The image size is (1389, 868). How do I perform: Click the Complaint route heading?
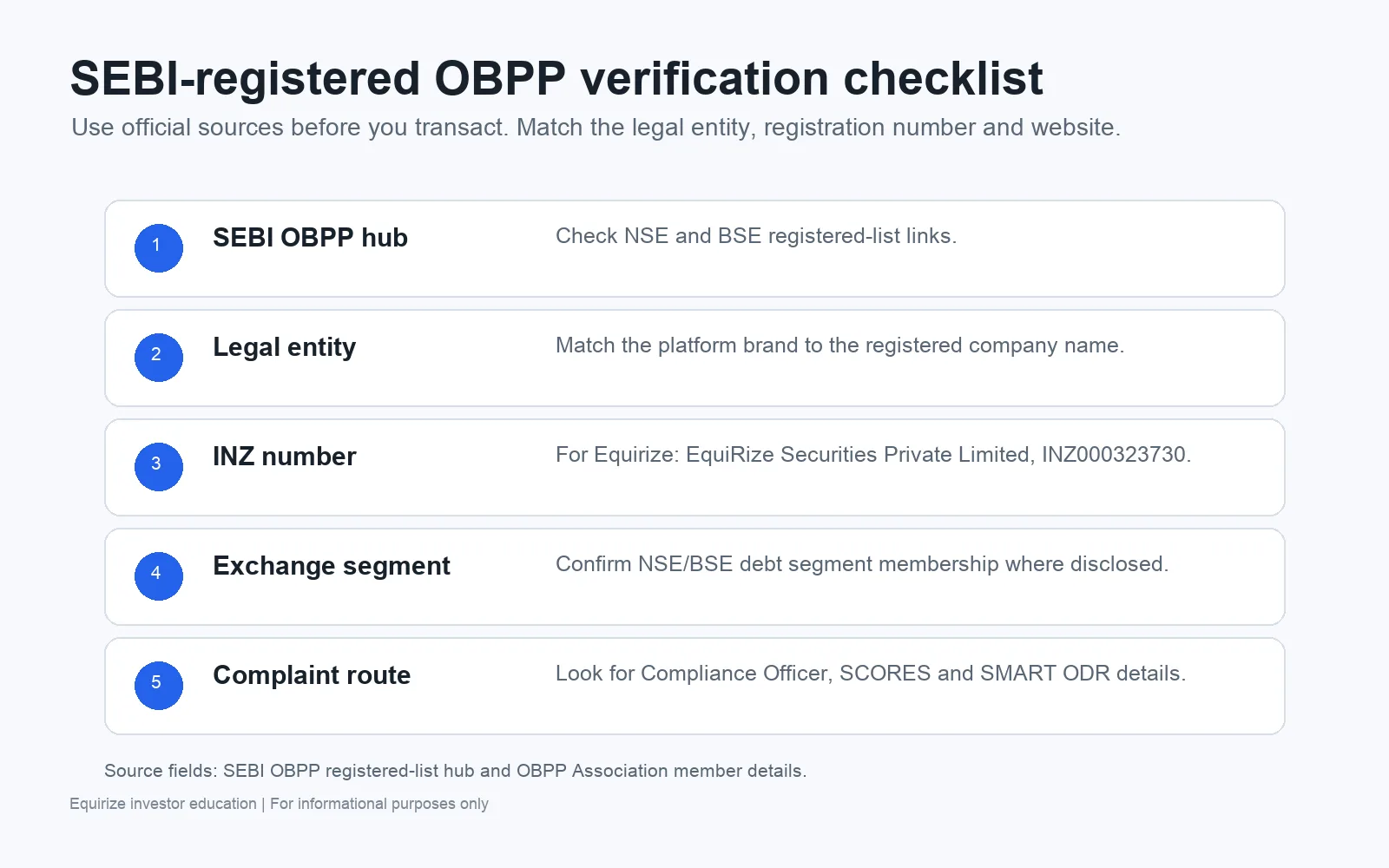tap(312, 675)
